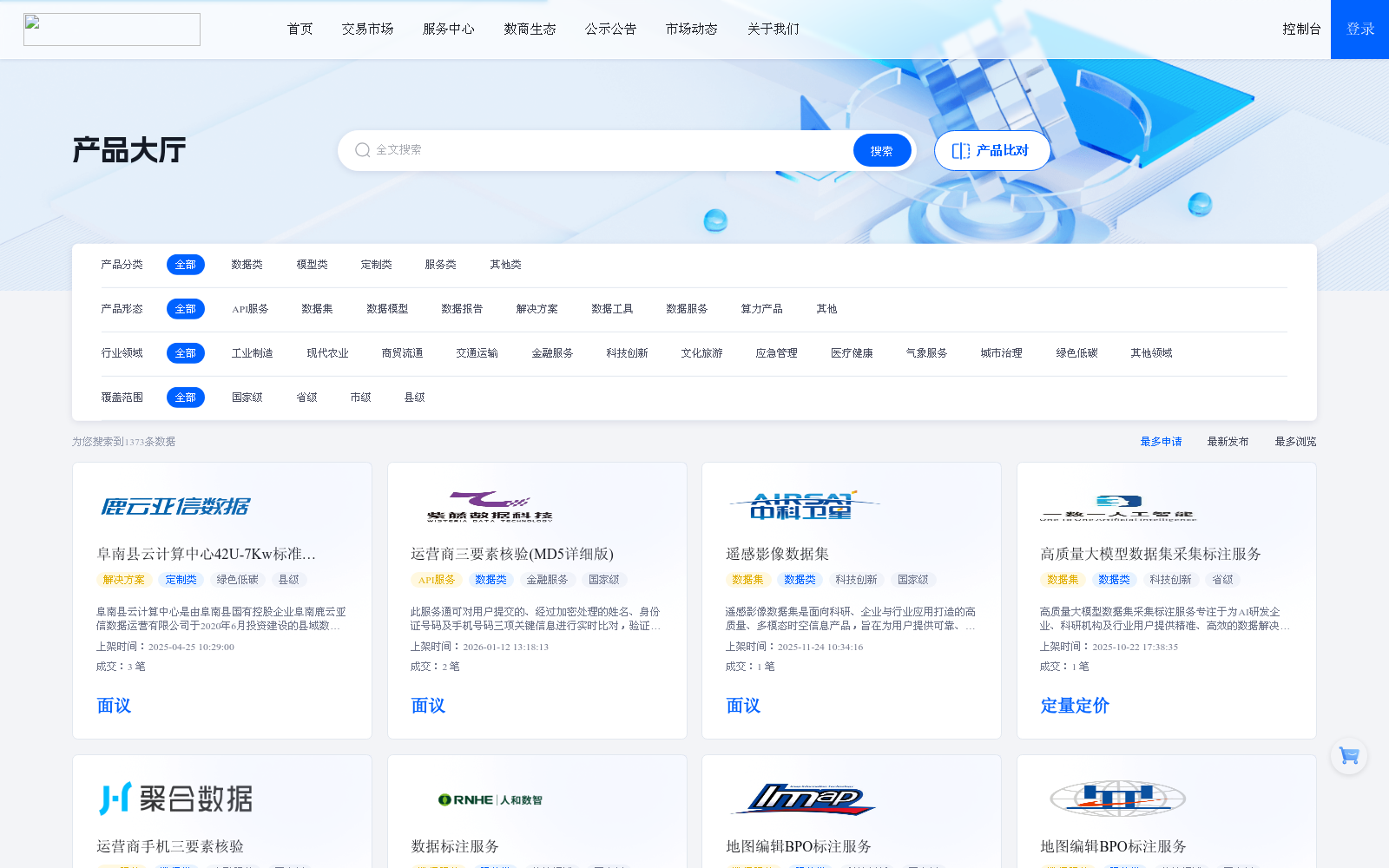Select 全部 in the 行业领域 row
This screenshot has height=868, width=1389.
click(186, 353)
